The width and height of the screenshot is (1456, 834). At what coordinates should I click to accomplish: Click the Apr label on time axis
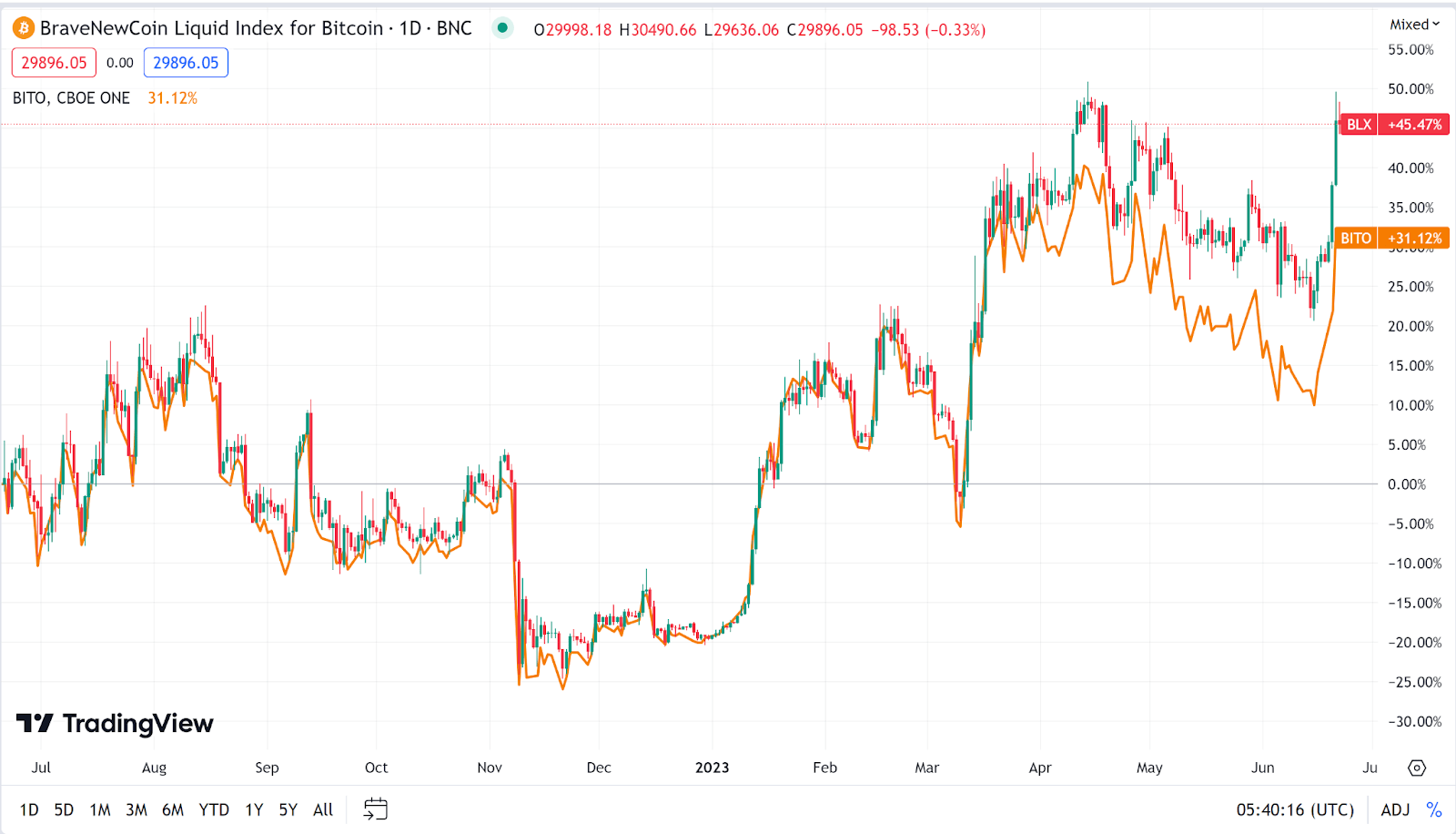1040,768
